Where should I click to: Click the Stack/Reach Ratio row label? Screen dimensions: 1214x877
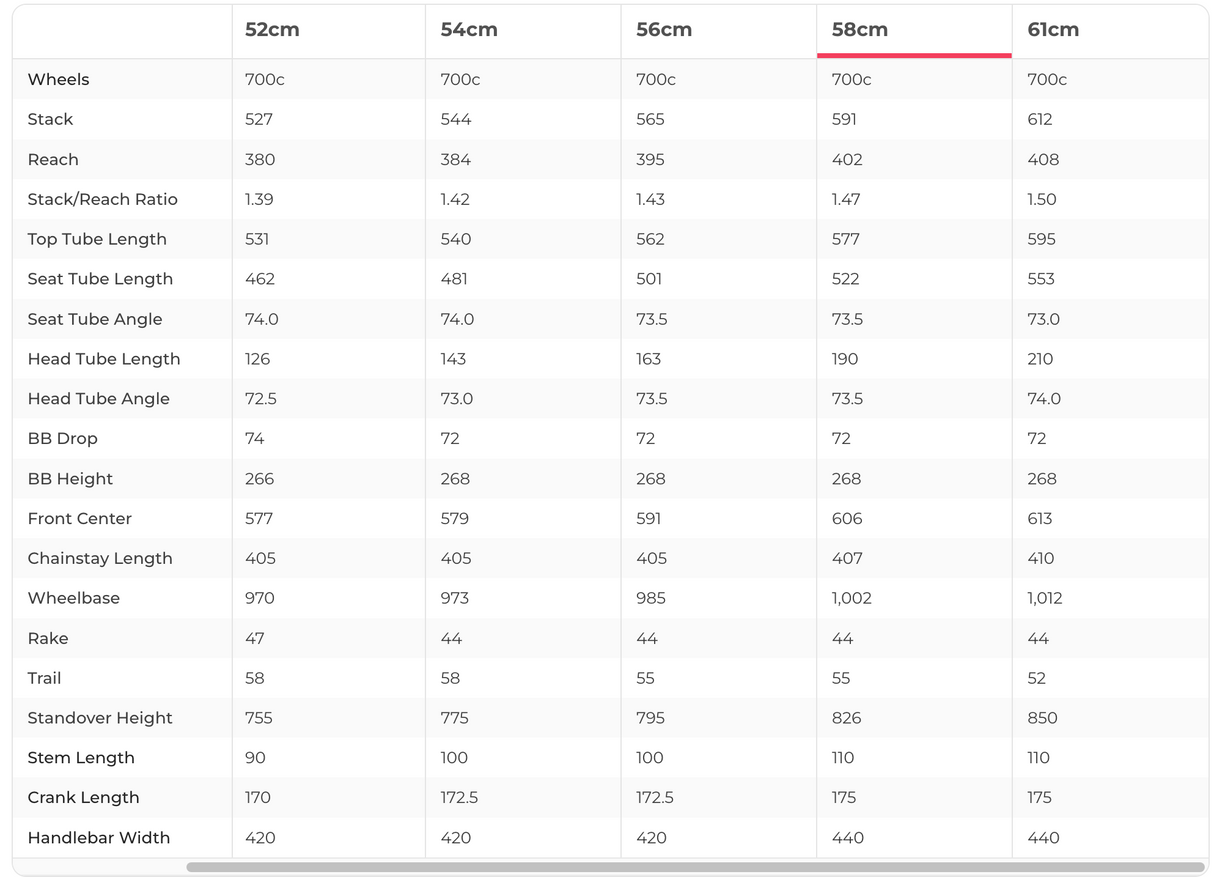[x=103, y=199]
